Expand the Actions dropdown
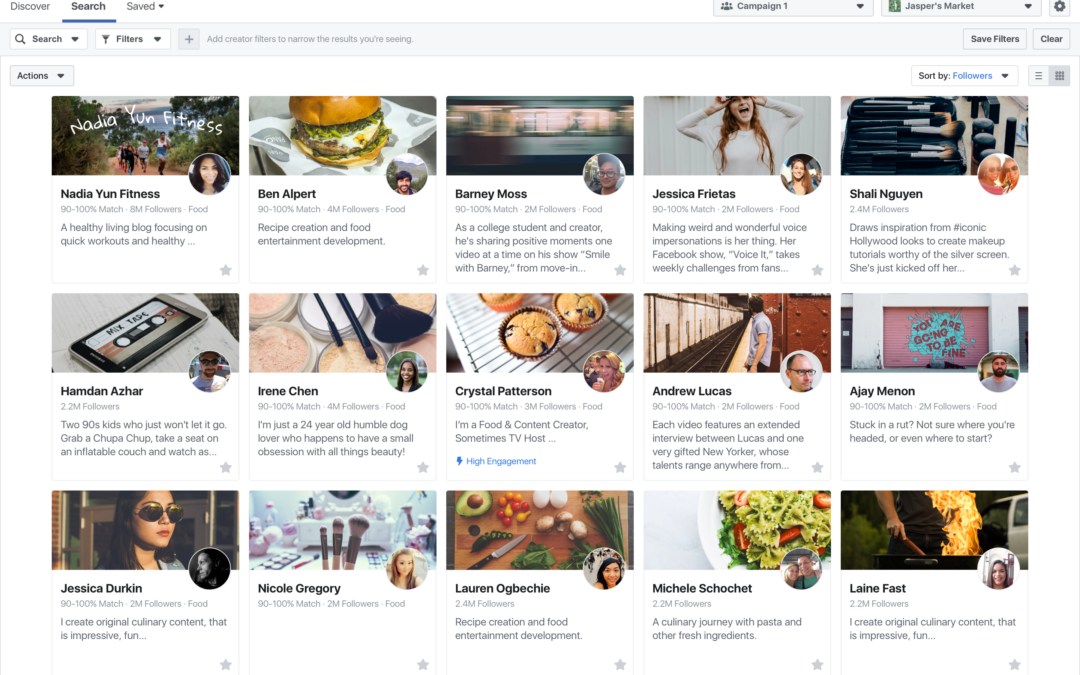Viewport: 1080px width, 675px height. 40,75
